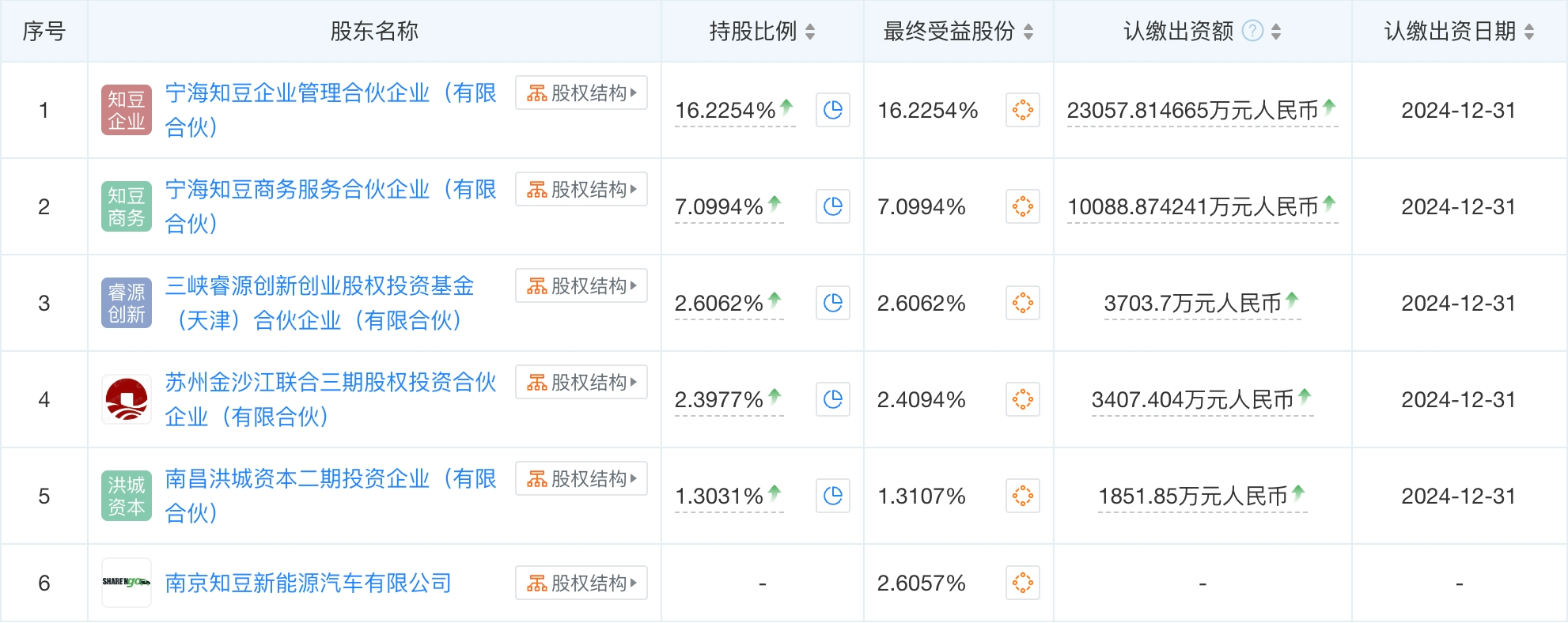This screenshot has height=623, width=1568.
Task: Open 南京知豆新能源汽车有限公司 link
Action: [309, 583]
